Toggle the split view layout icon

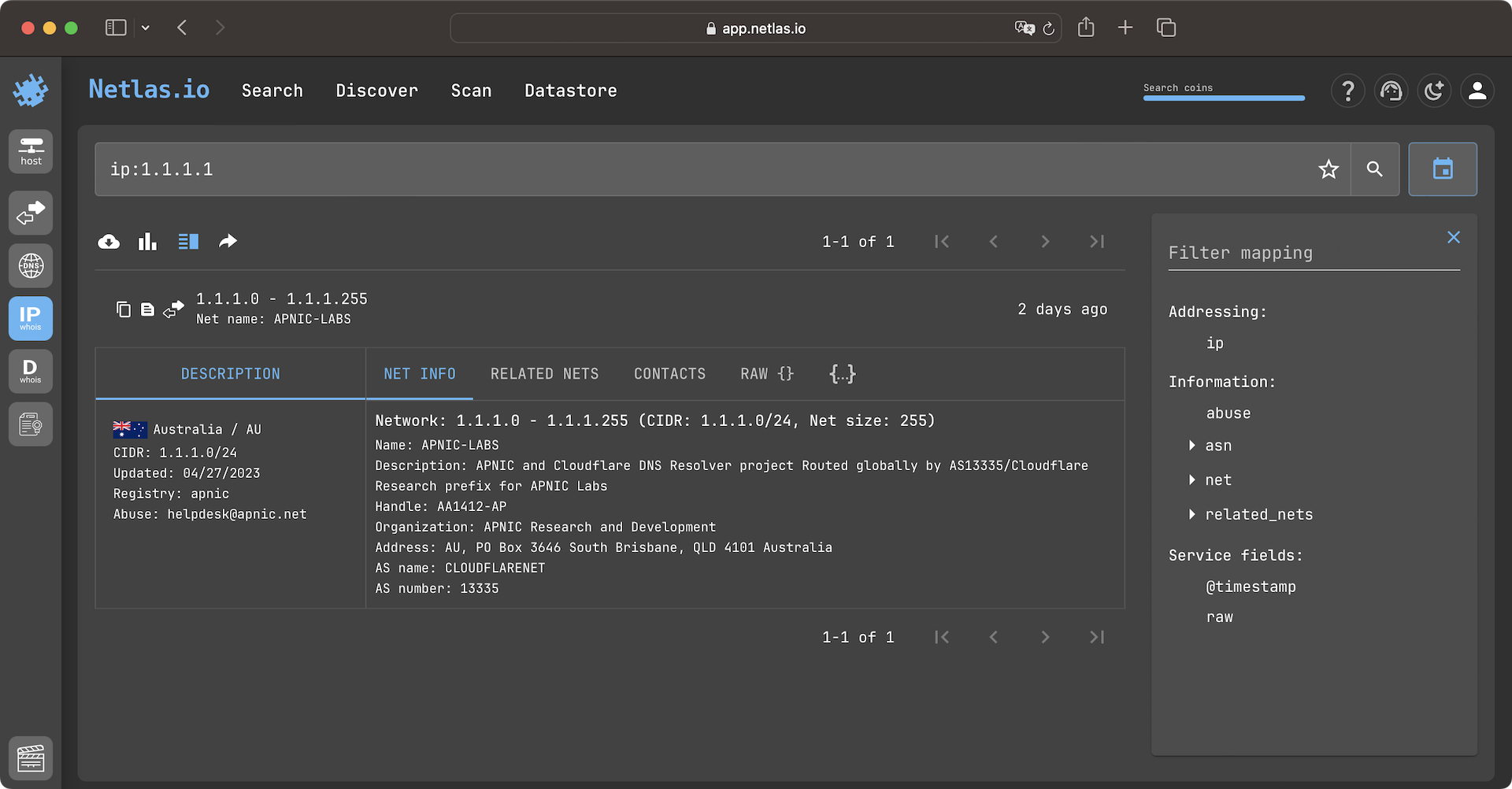tap(188, 241)
